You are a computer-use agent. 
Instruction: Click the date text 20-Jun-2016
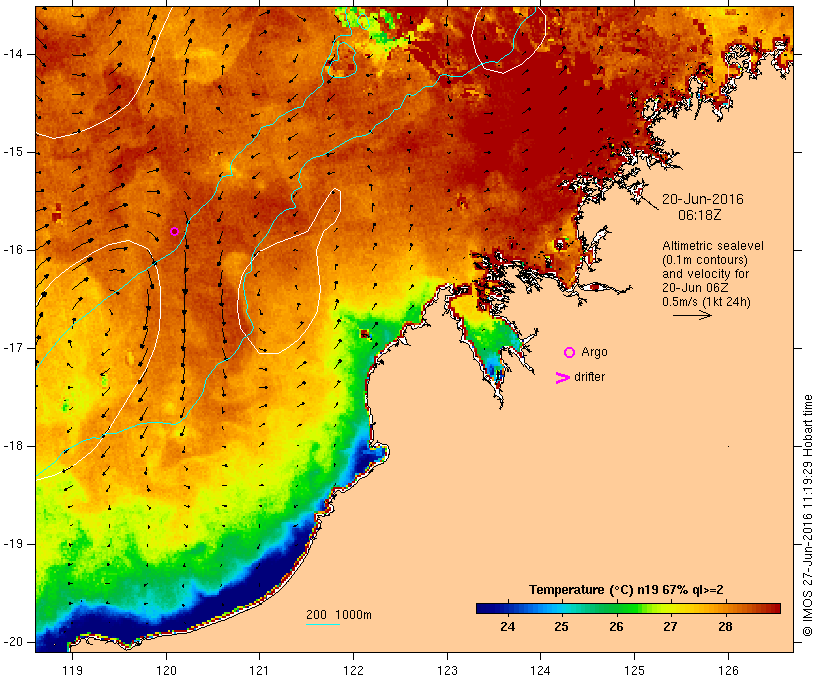click(702, 199)
